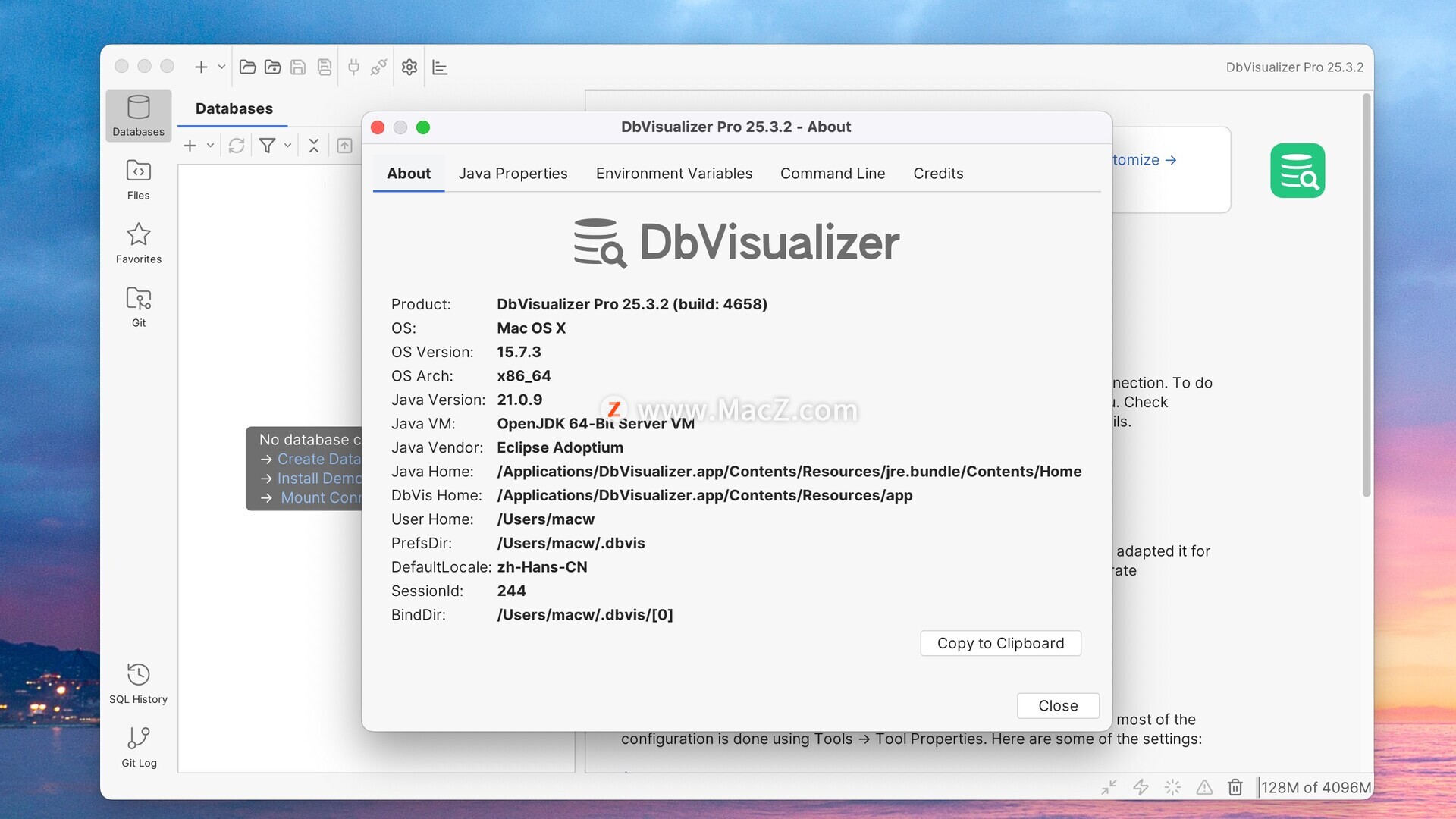Click the garbage collection trash icon
1456x819 pixels.
click(x=1235, y=787)
